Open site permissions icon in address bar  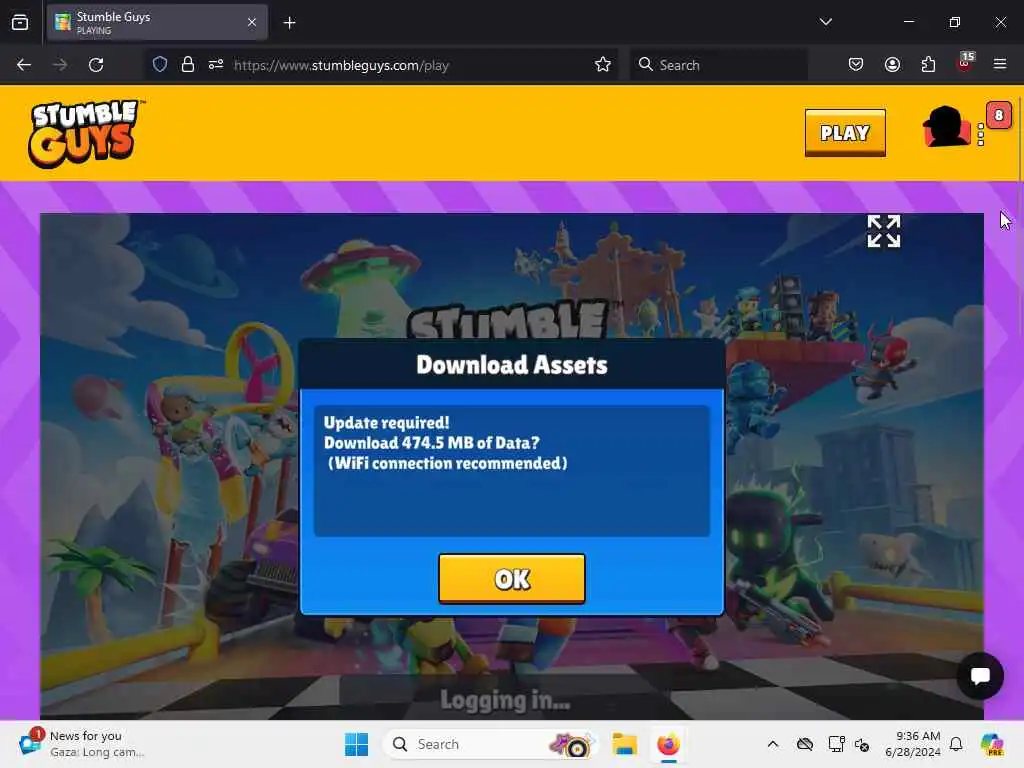[x=216, y=65]
